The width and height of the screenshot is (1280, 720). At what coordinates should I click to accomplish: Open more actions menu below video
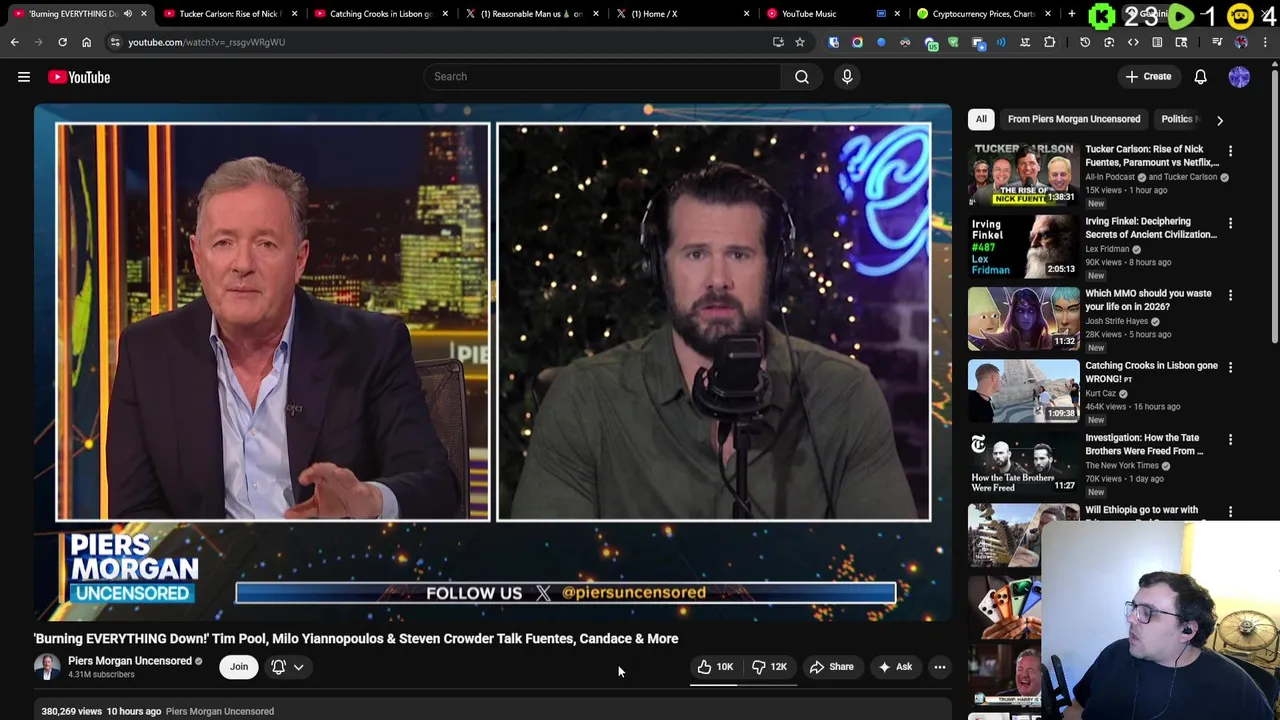[x=940, y=667]
